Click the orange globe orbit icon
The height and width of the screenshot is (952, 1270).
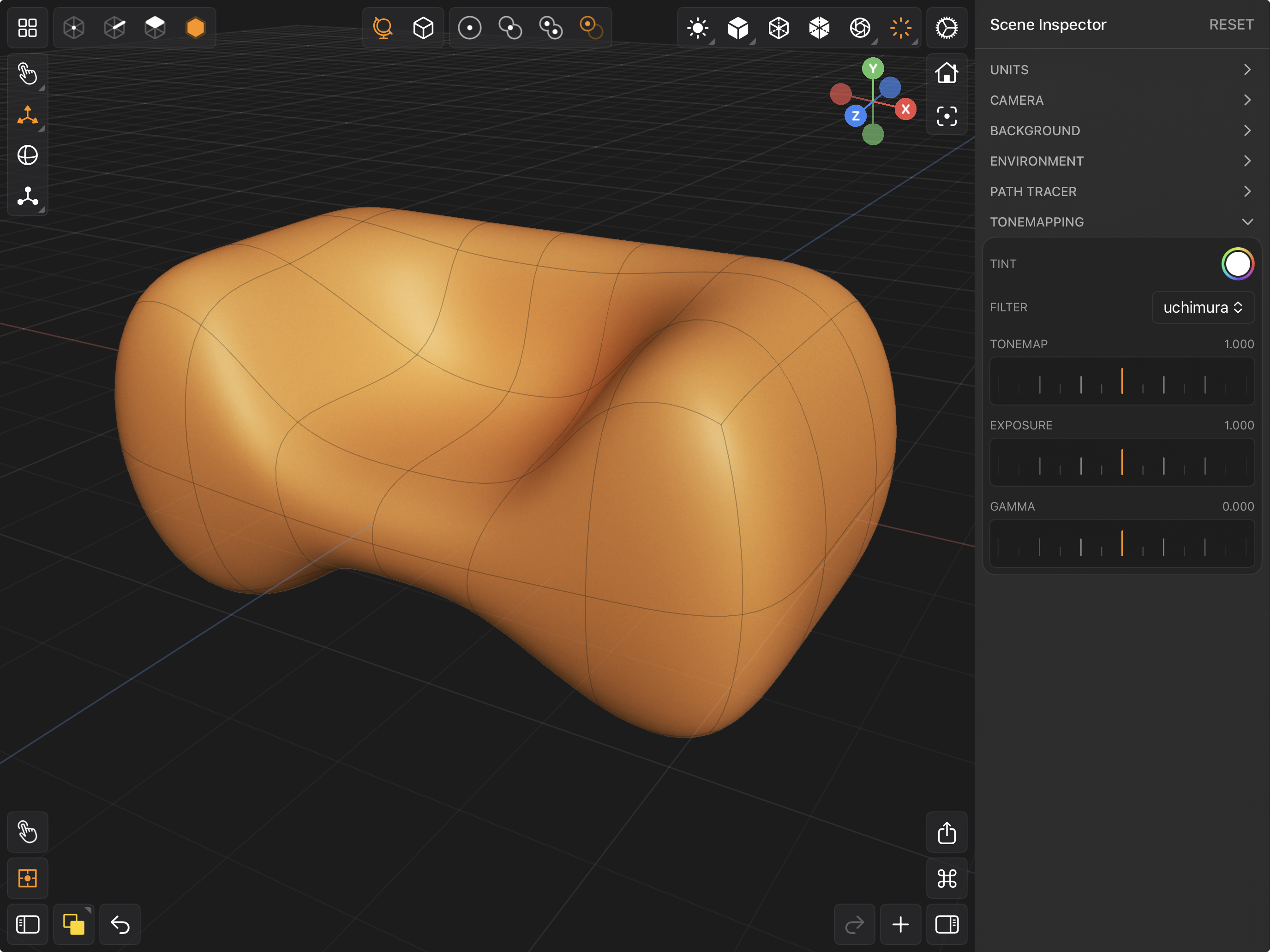(x=383, y=28)
